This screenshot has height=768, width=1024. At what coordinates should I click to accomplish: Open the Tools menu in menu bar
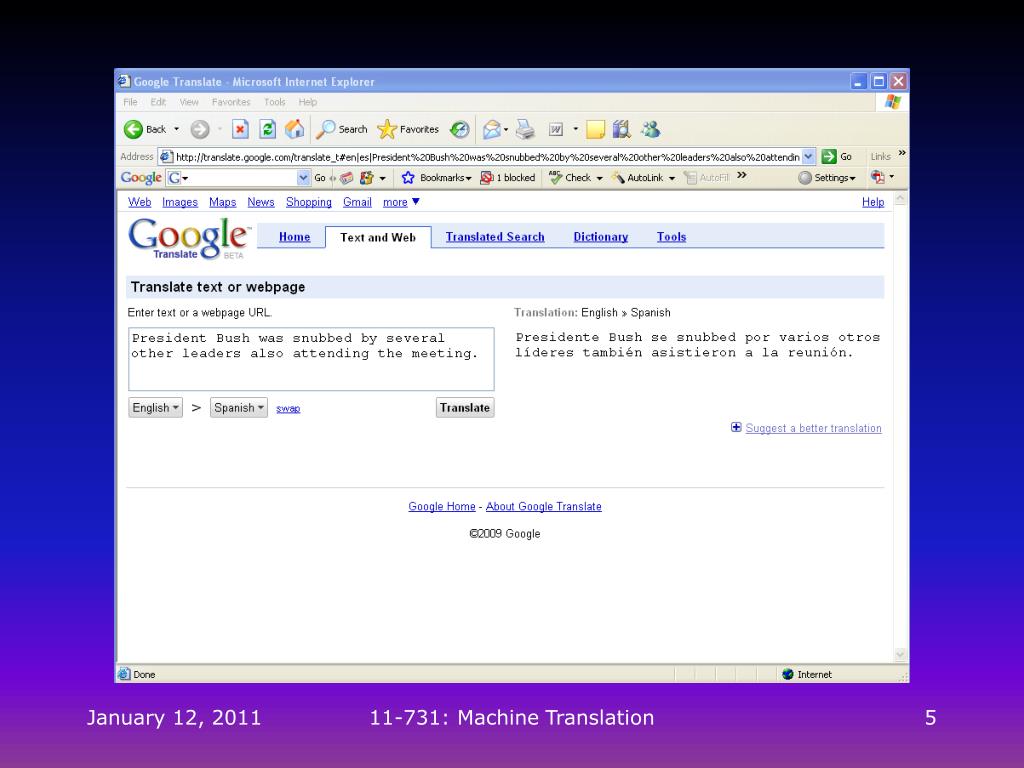click(x=275, y=102)
